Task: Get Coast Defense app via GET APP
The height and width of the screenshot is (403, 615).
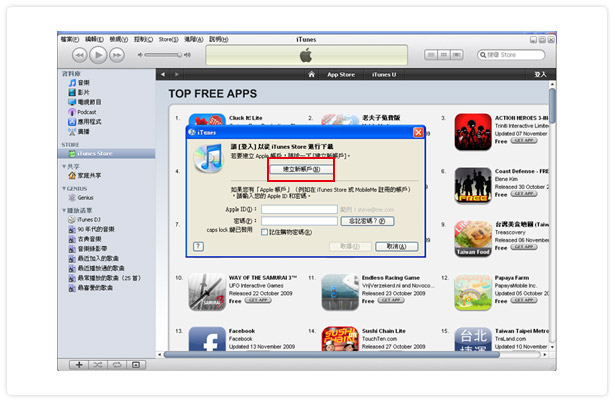Action: pos(524,194)
